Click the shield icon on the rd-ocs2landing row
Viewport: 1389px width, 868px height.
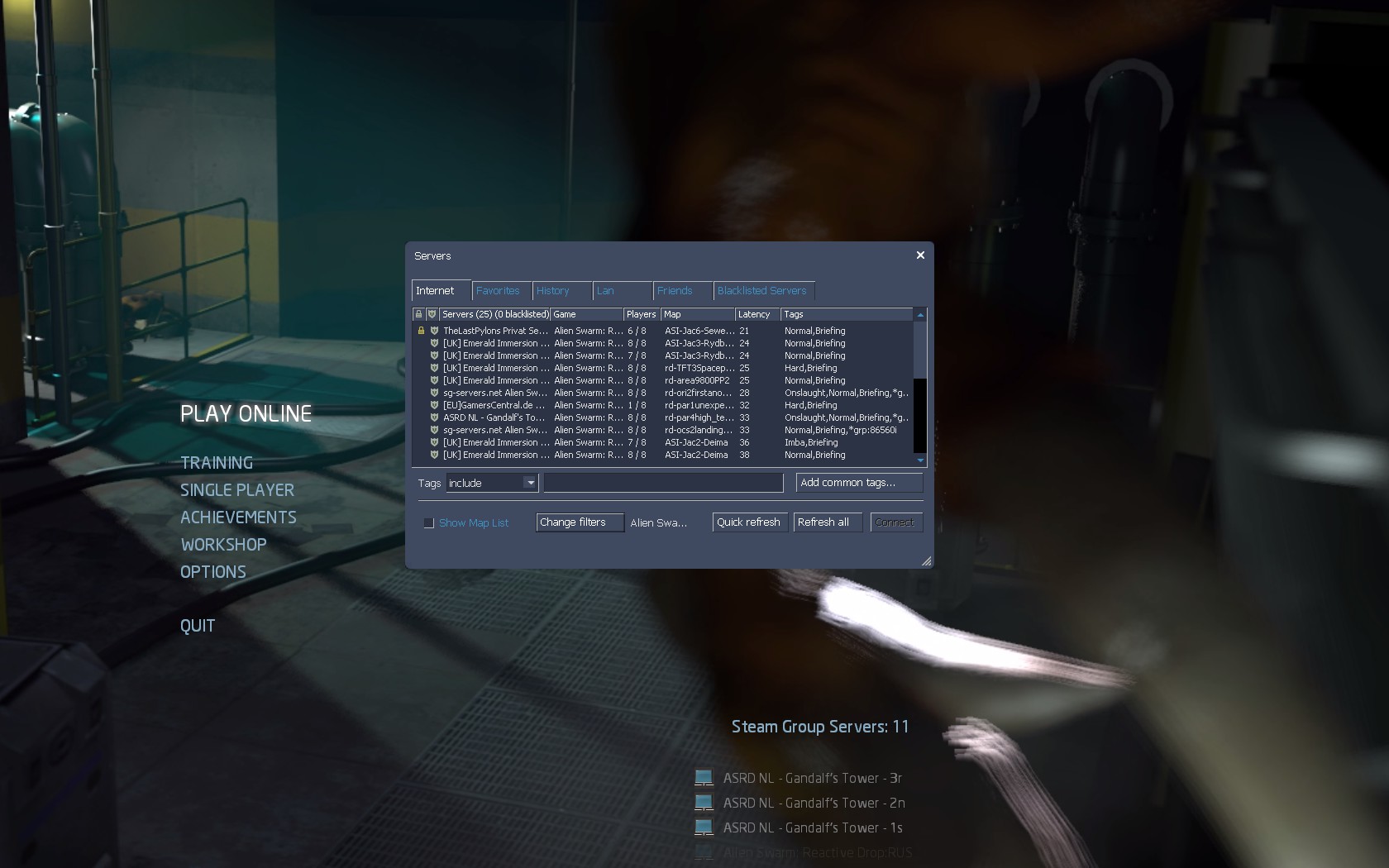point(434,430)
